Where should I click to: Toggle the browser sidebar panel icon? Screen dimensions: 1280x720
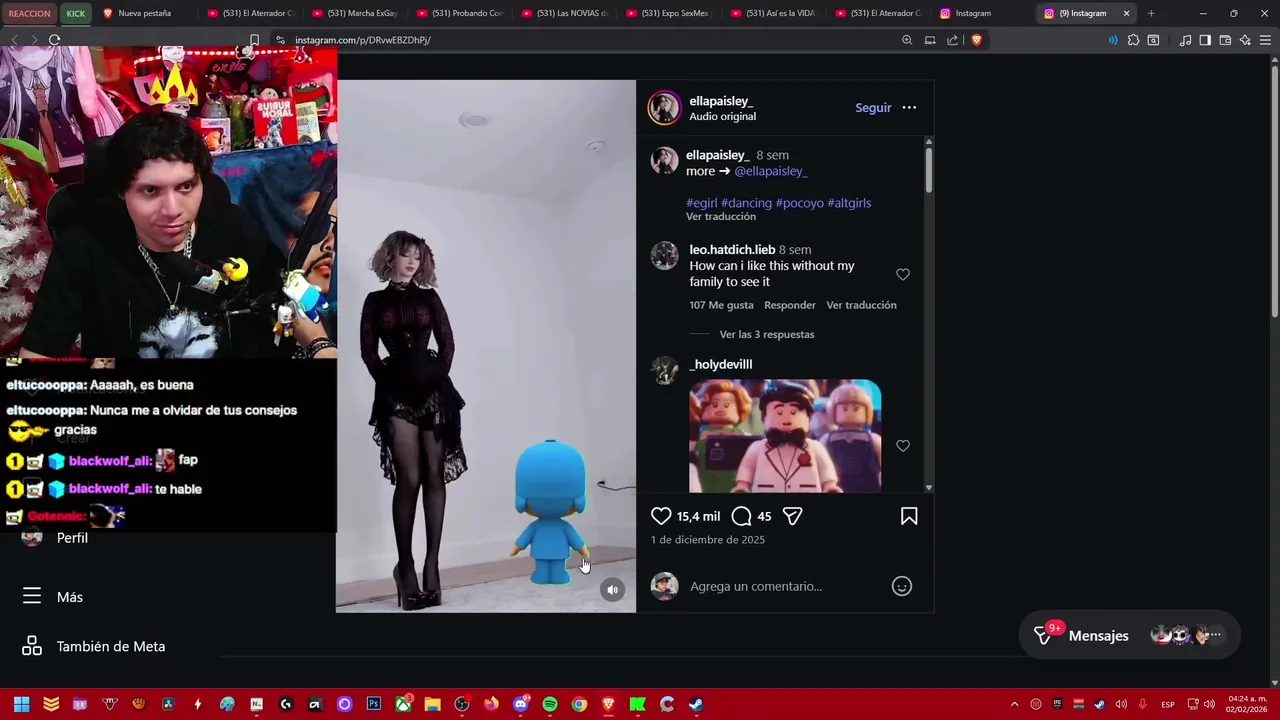[x=1205, y=40]
